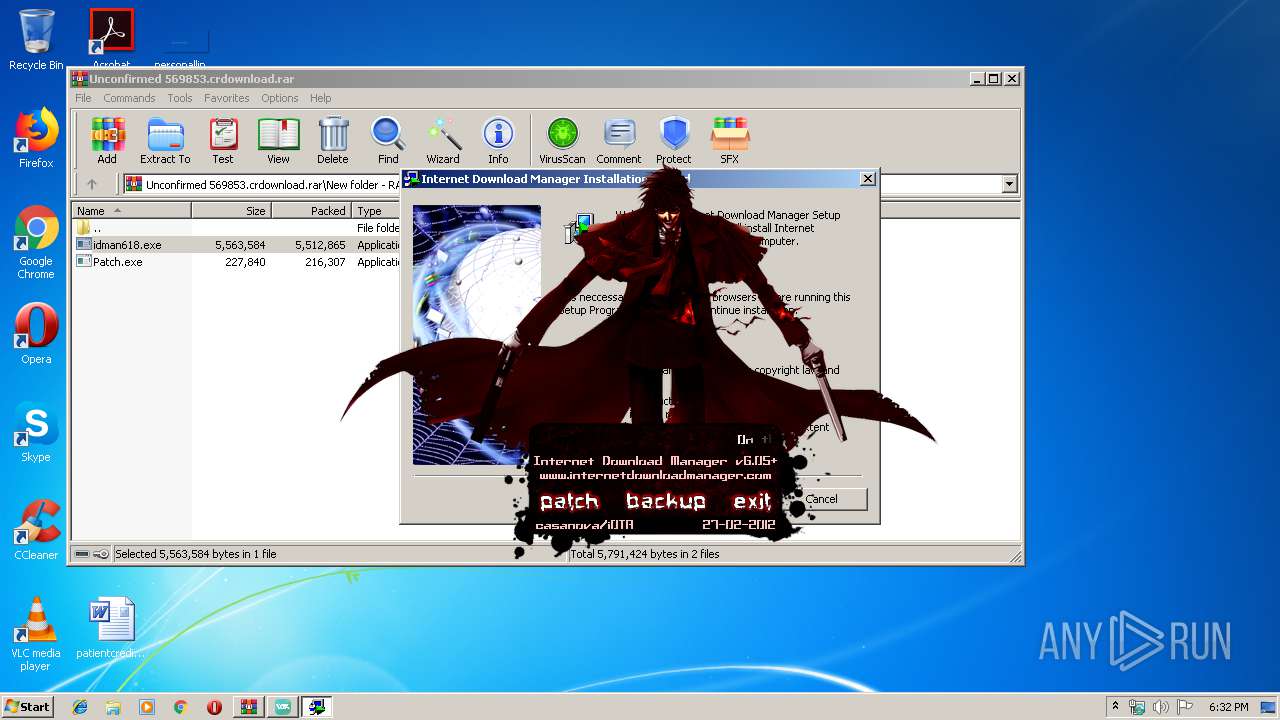Open the Commands menu

(x=129, y=98)
